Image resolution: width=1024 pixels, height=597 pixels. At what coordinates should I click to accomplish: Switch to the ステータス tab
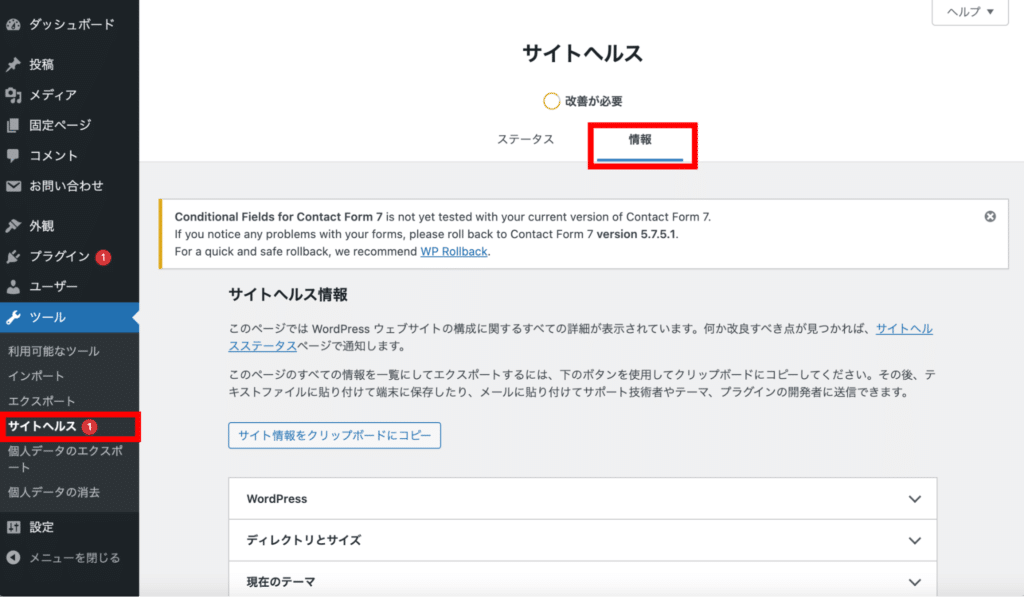(527, 140)
